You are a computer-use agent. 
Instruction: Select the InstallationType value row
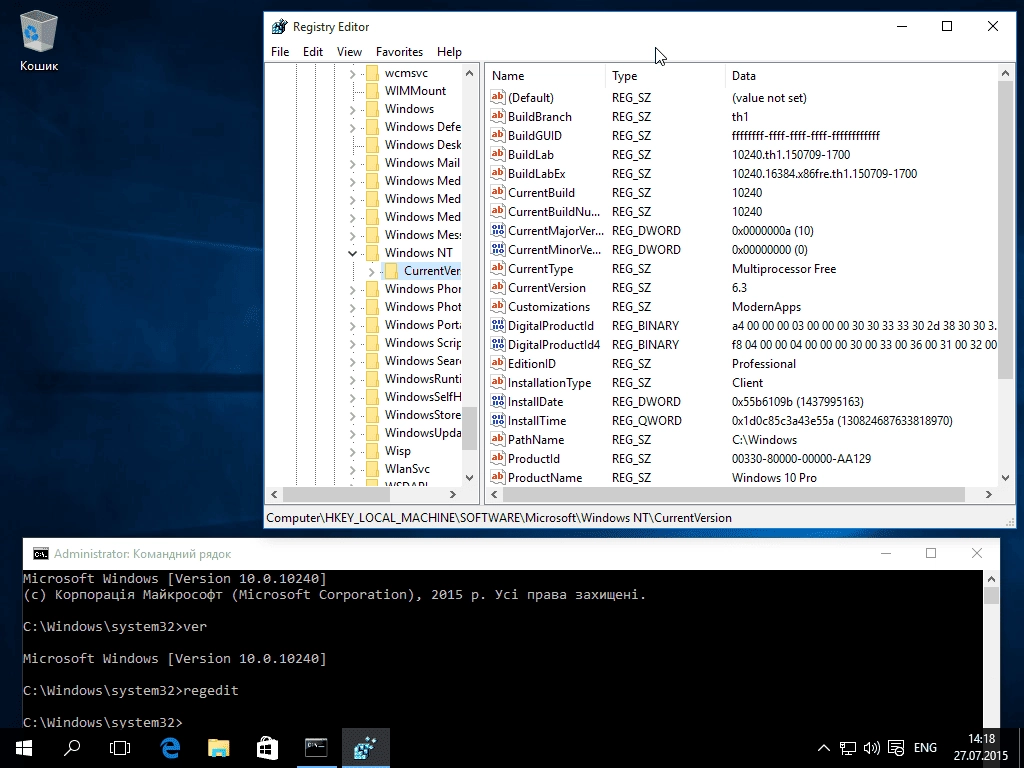(743, 382)
